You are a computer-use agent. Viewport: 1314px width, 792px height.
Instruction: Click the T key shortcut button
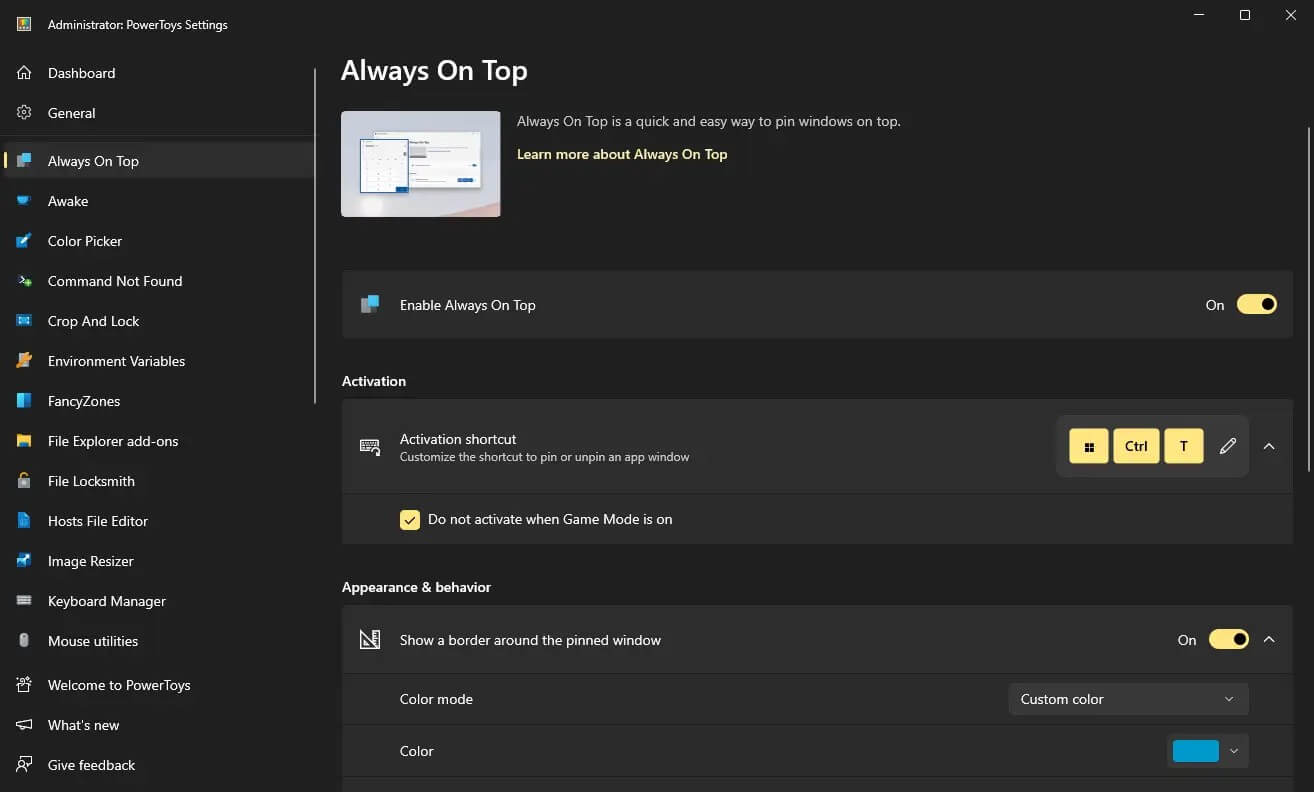pos(1184,446)
